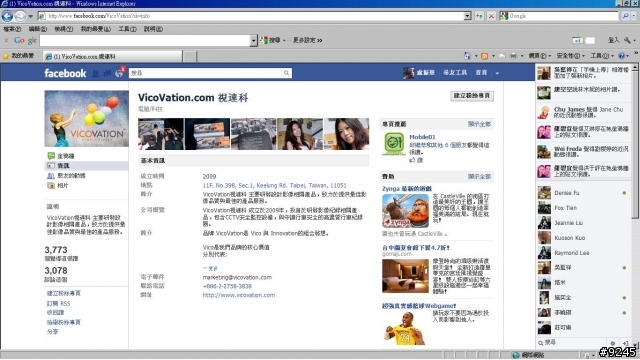Open the 檔案 File menu
This screenshot has width=640, height=360.
click(x=12, y=29)
